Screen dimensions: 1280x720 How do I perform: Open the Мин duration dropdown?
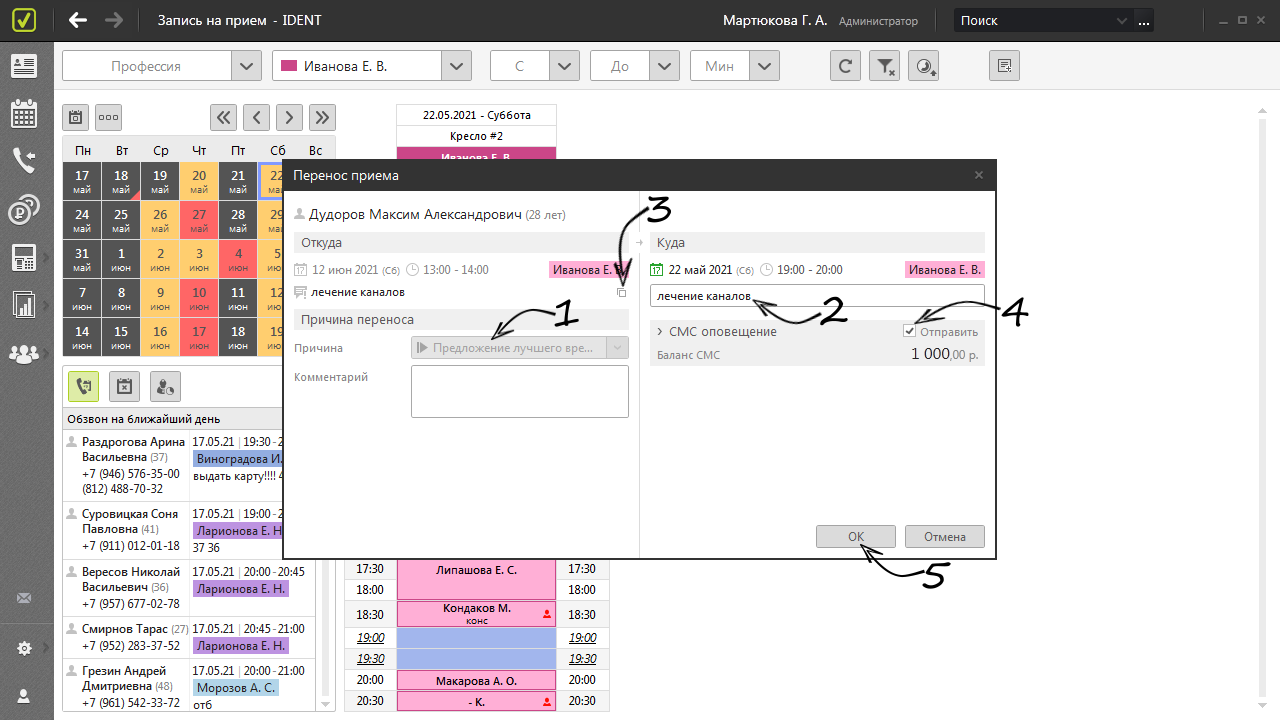(x=765, y=66)
